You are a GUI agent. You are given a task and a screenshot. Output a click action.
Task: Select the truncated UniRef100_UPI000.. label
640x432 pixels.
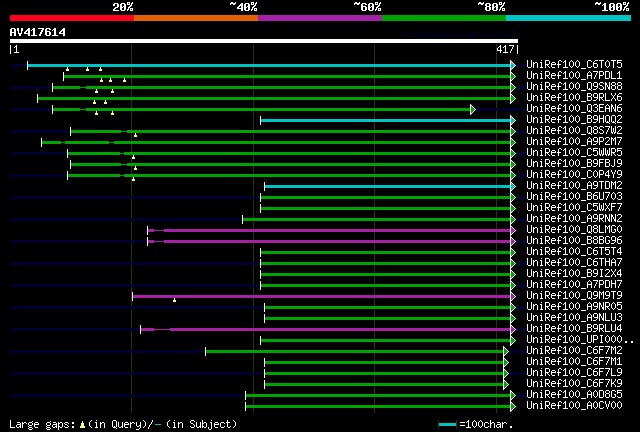tap(580, 340)
